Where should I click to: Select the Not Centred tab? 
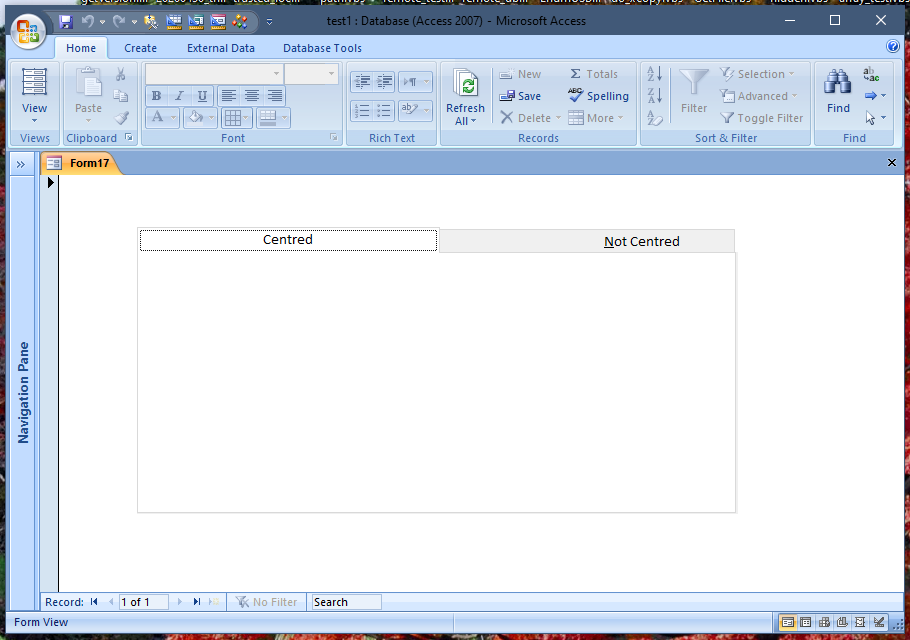641,241
